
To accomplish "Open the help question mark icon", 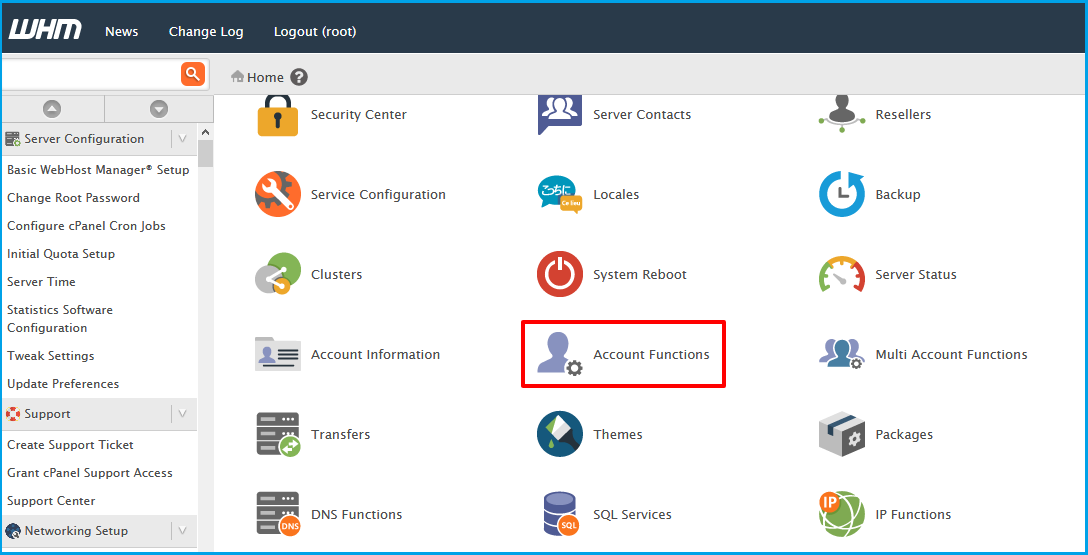I will pos(299,77).
